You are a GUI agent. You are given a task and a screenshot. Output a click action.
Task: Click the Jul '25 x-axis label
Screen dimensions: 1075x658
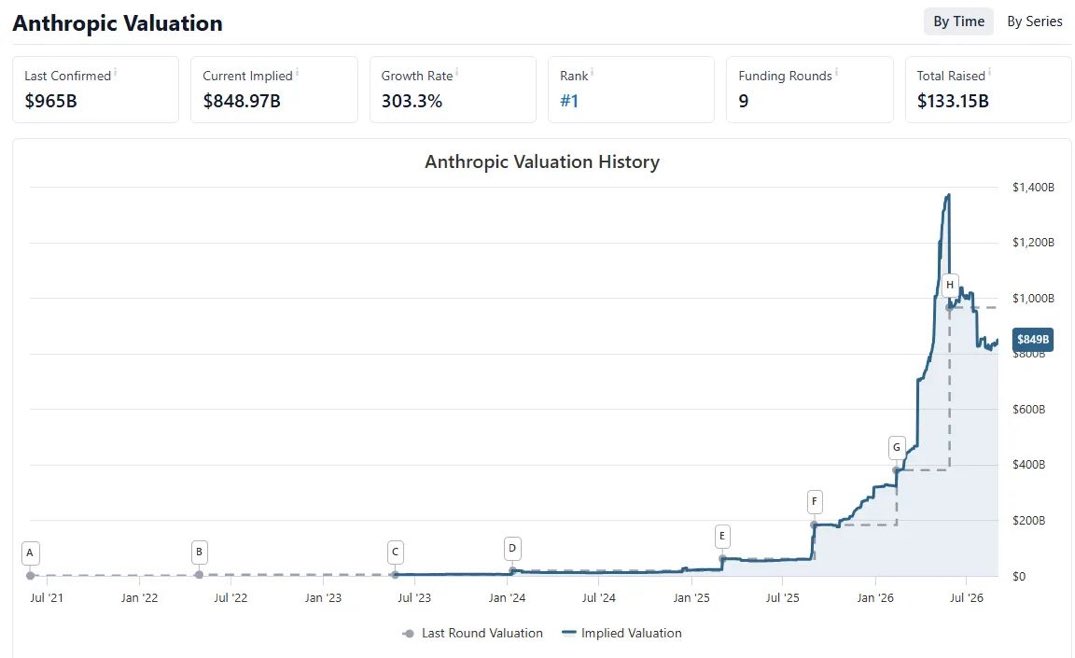[x=782, y=598]
